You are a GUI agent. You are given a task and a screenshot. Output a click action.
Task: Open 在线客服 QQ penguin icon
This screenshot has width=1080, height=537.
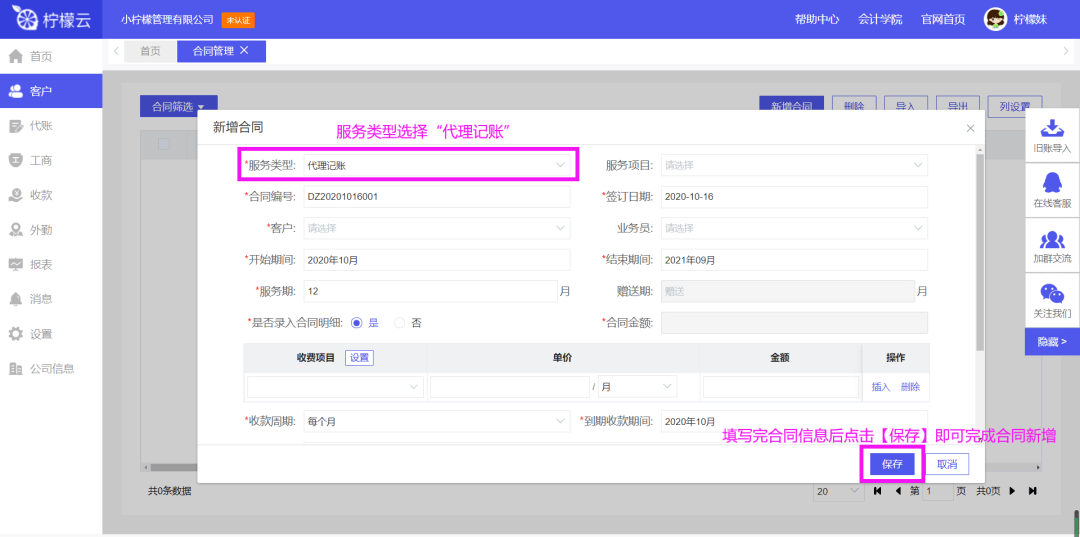pos(1051,183)
